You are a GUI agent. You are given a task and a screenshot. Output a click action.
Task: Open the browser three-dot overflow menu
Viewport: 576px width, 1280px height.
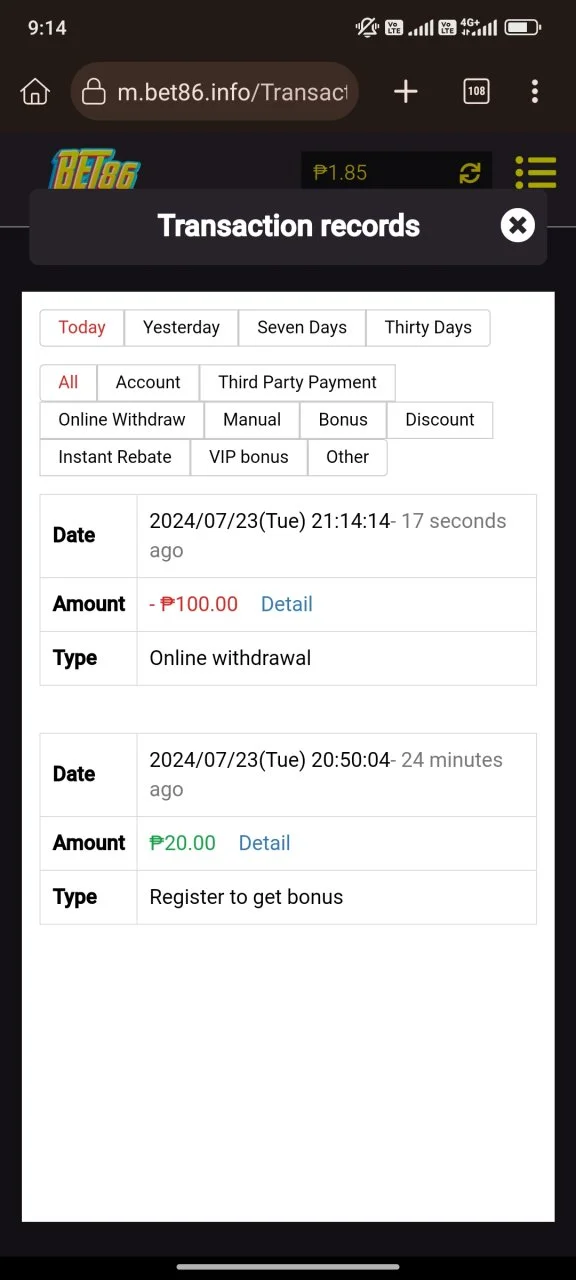pos(535,92)
